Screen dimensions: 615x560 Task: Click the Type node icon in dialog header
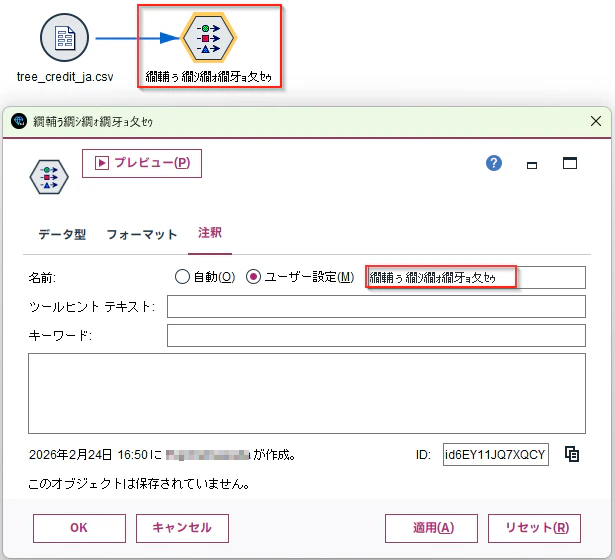tap(49, 177)
